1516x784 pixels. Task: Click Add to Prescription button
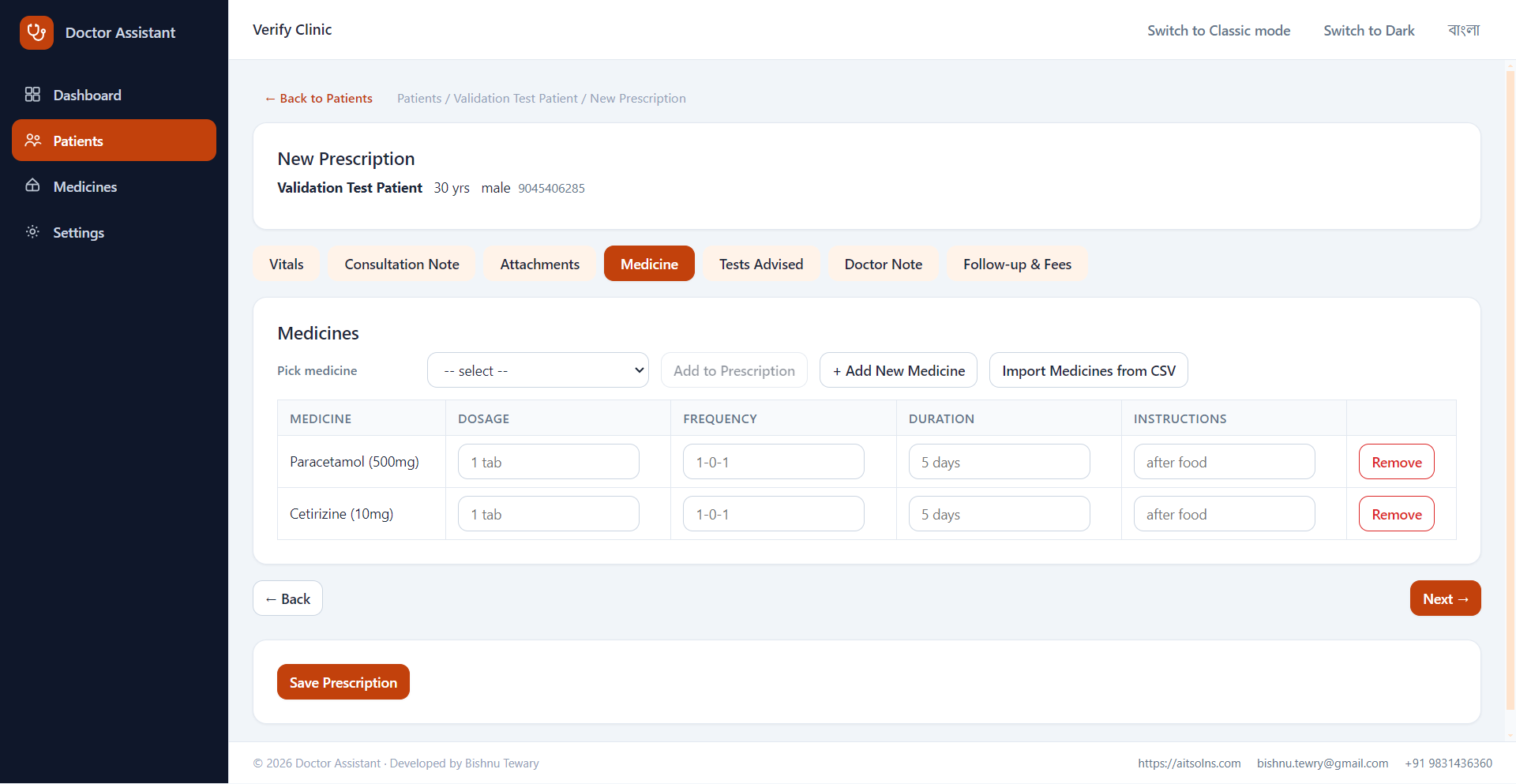pyautogui.click(x=734, y=370)
